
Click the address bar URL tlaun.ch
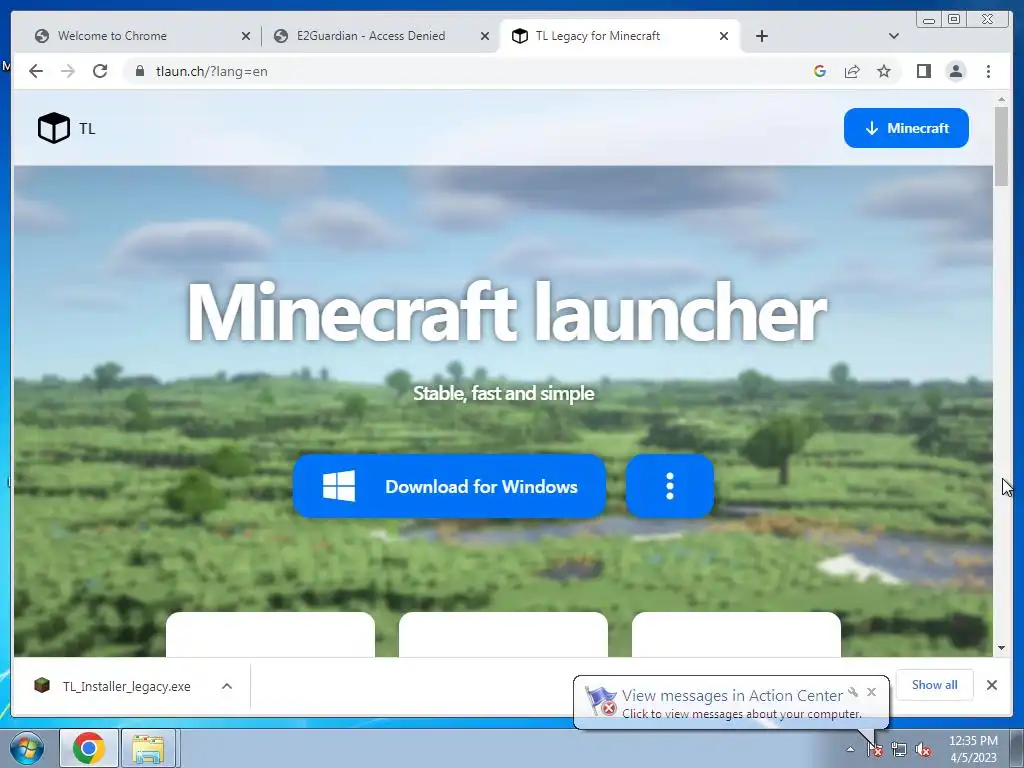point(212,71)
